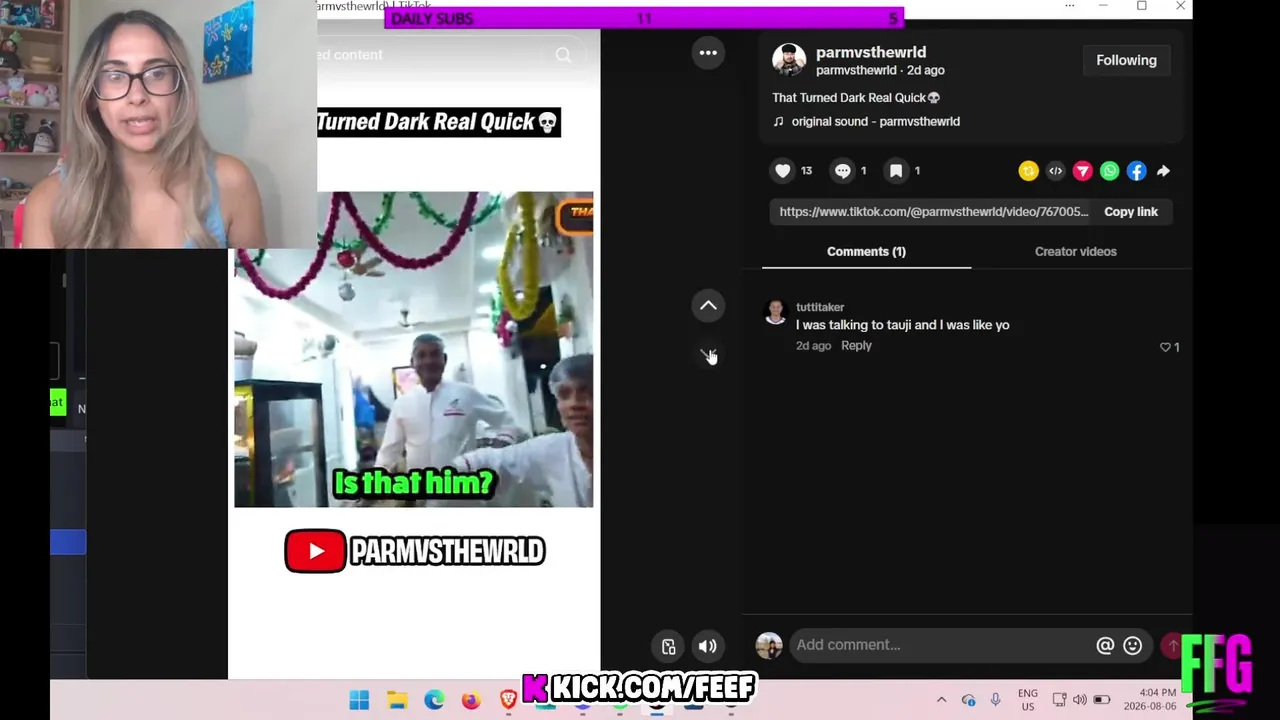Send to friends with the red paper-plane icon
This screenshot has width=1280, height=720.
[1082, 171]
